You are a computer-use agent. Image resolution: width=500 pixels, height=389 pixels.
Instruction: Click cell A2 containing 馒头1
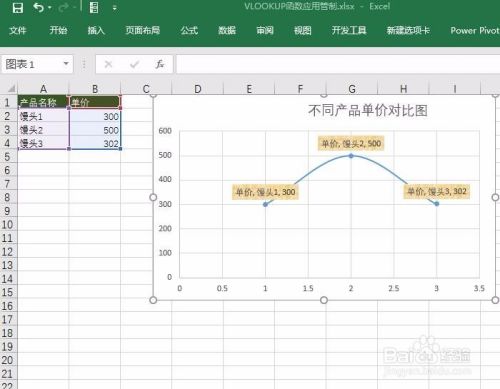click(x=43, y=116)
